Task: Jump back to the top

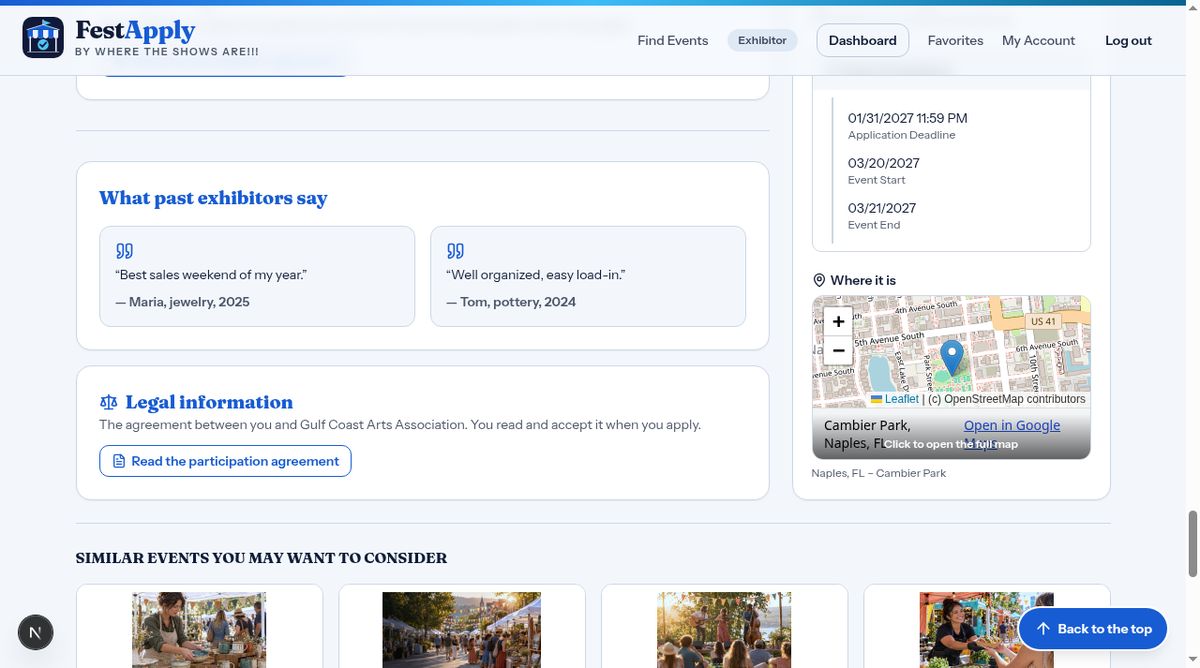Action: click(x=1093, y=629)
